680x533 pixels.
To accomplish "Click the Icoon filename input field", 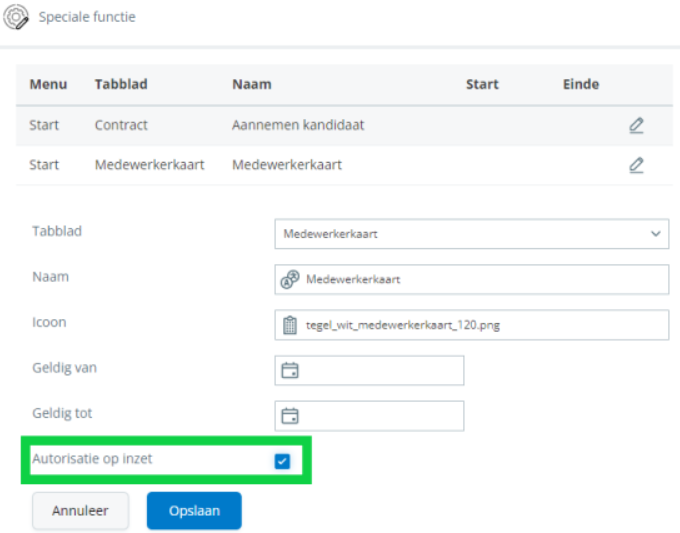I will pos(480,325).
